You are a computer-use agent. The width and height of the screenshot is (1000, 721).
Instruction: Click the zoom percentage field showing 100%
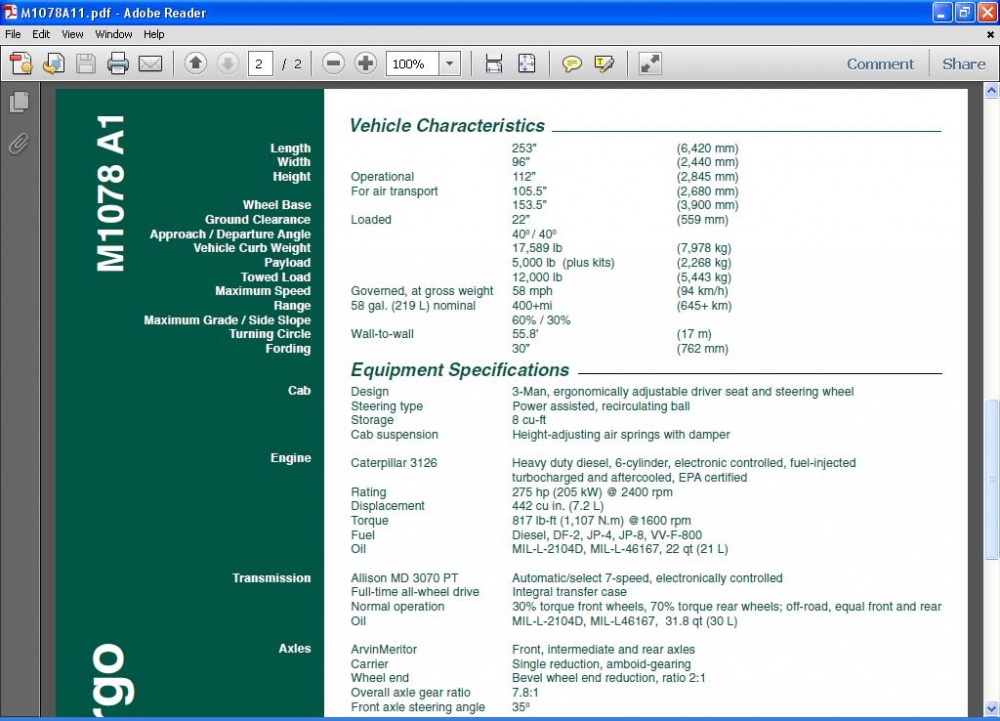(x=412, y=64)
